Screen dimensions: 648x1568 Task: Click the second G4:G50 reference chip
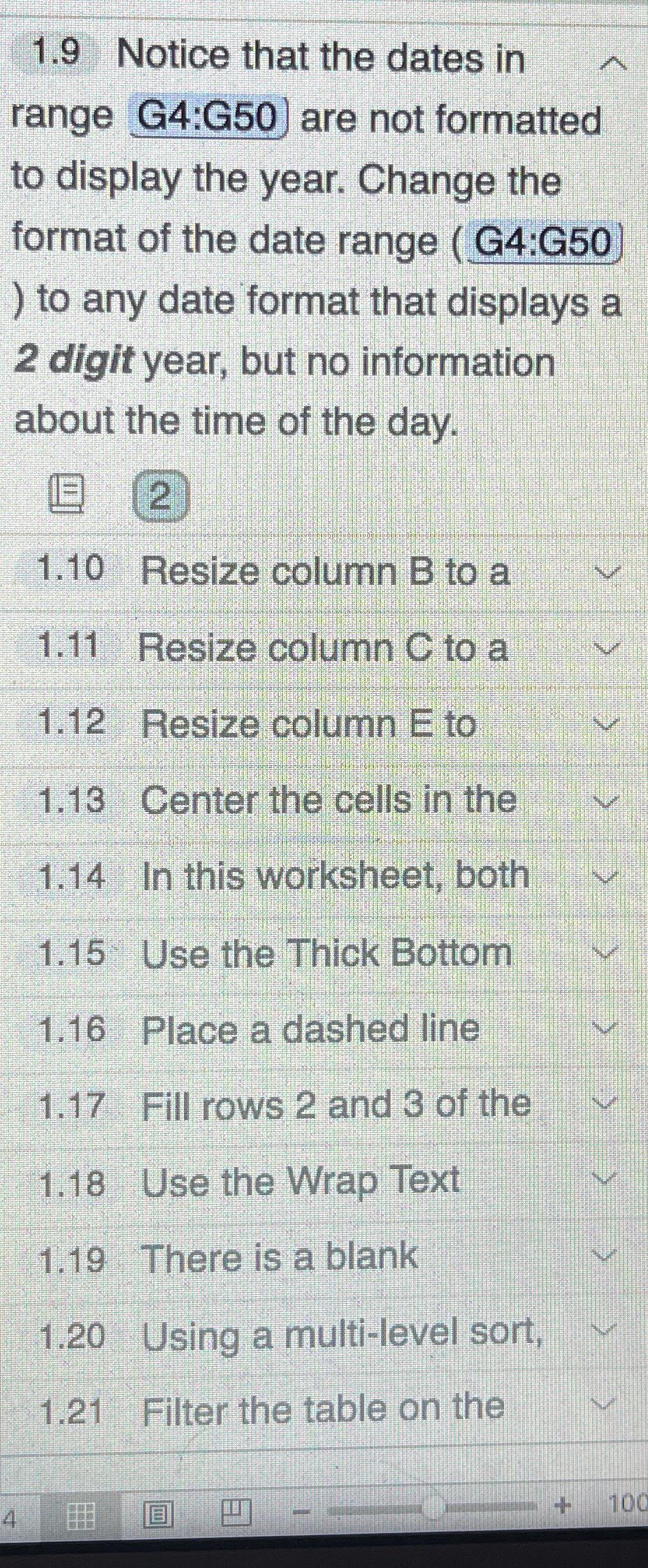tap(546, 241)
